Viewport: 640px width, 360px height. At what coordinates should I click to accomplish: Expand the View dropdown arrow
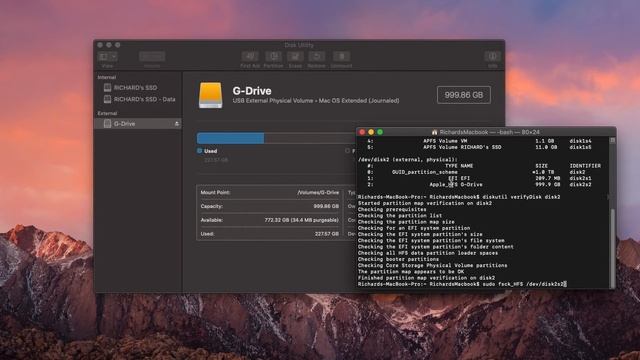pyautogui.click(x=114, y=56)
